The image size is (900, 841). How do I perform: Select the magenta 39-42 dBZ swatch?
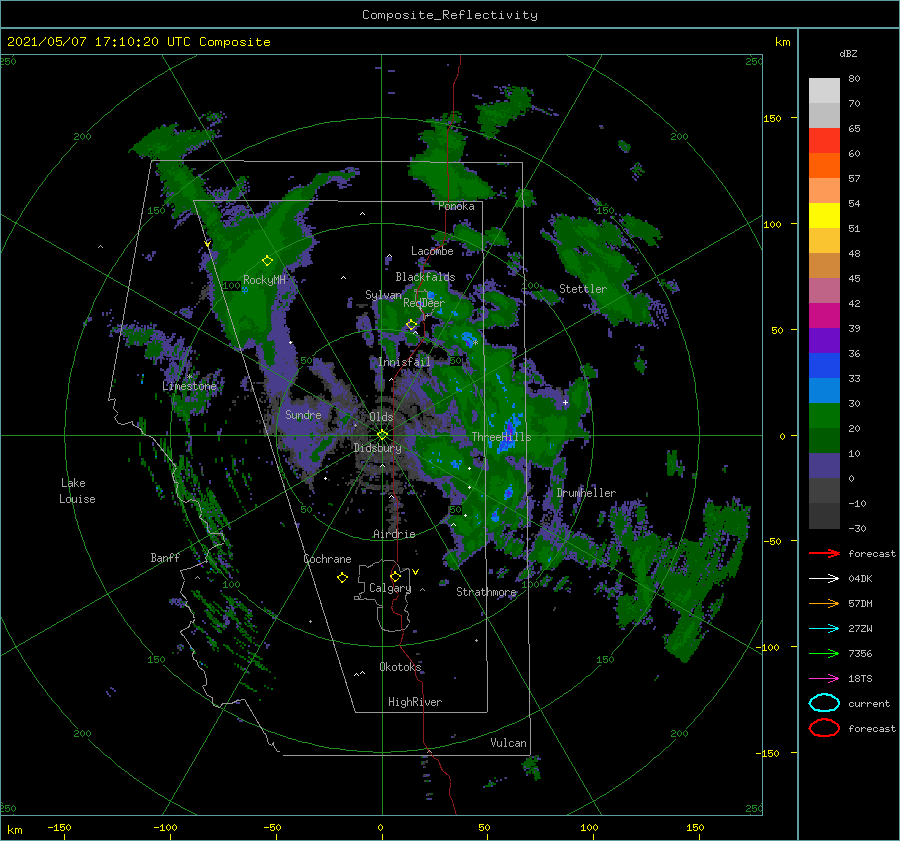(x=824, y=316)
